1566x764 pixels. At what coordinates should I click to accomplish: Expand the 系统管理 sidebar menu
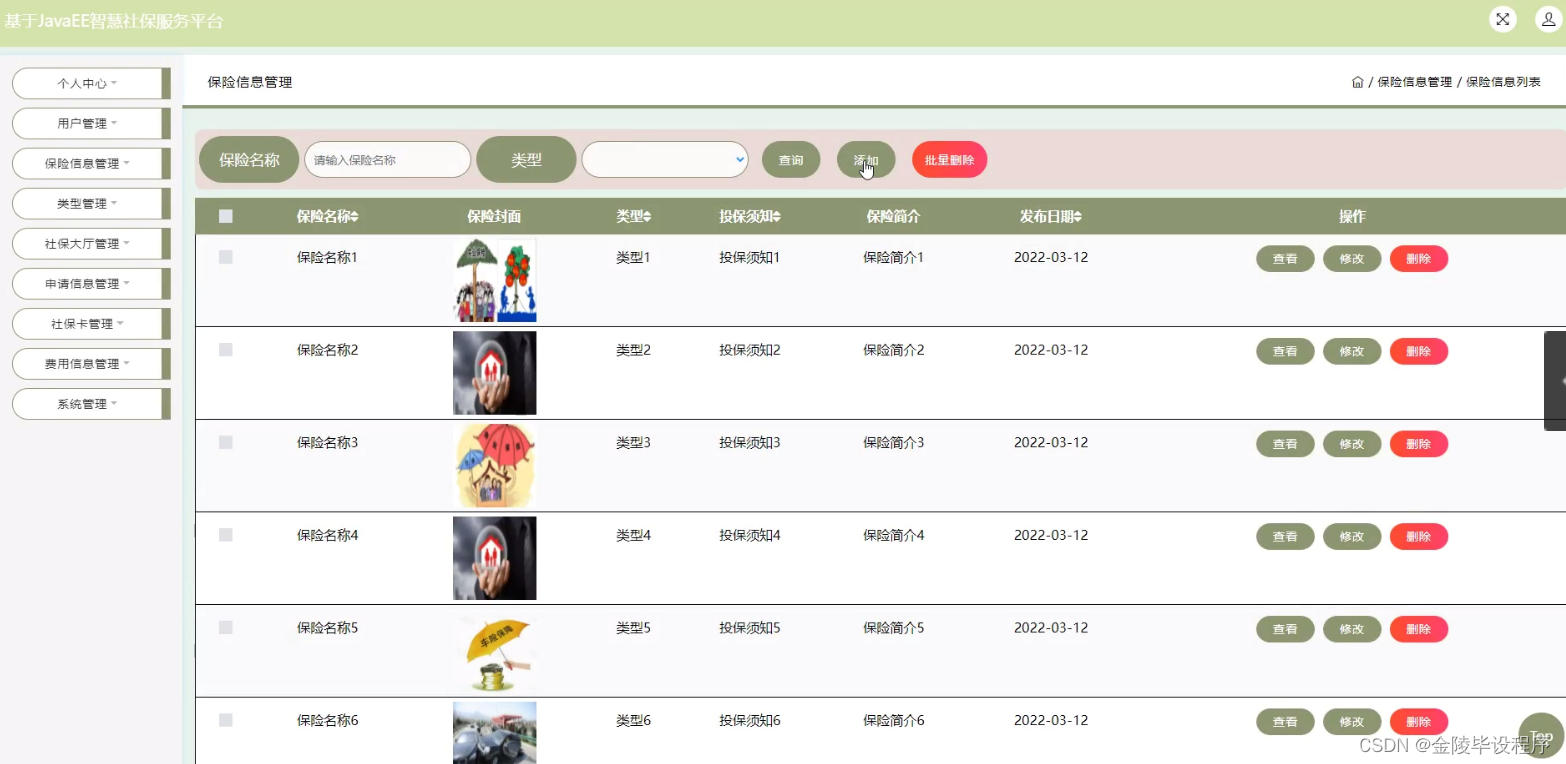[90, 403]
